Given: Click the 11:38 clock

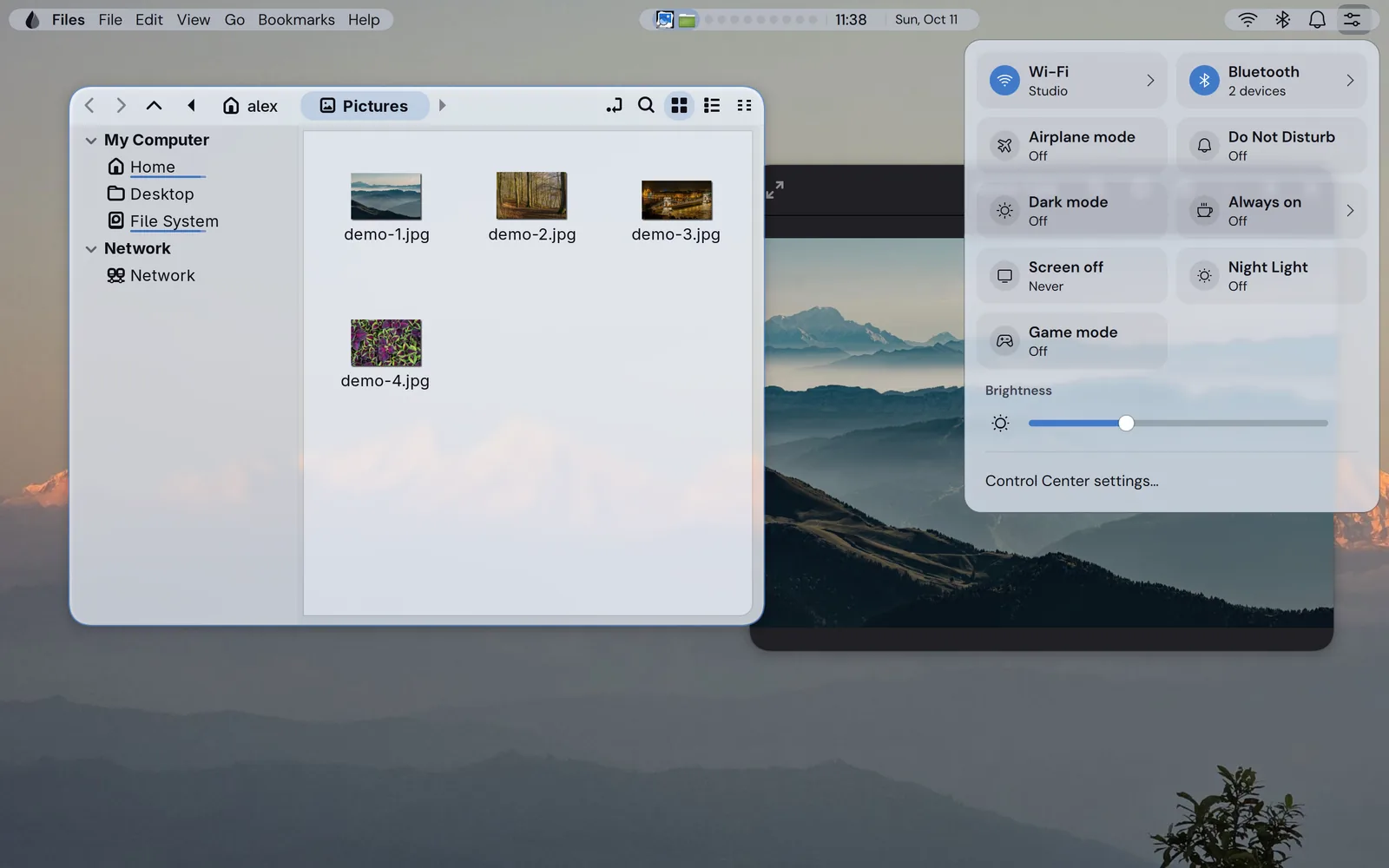Looking at the screenshot, I should click(851, 19).
